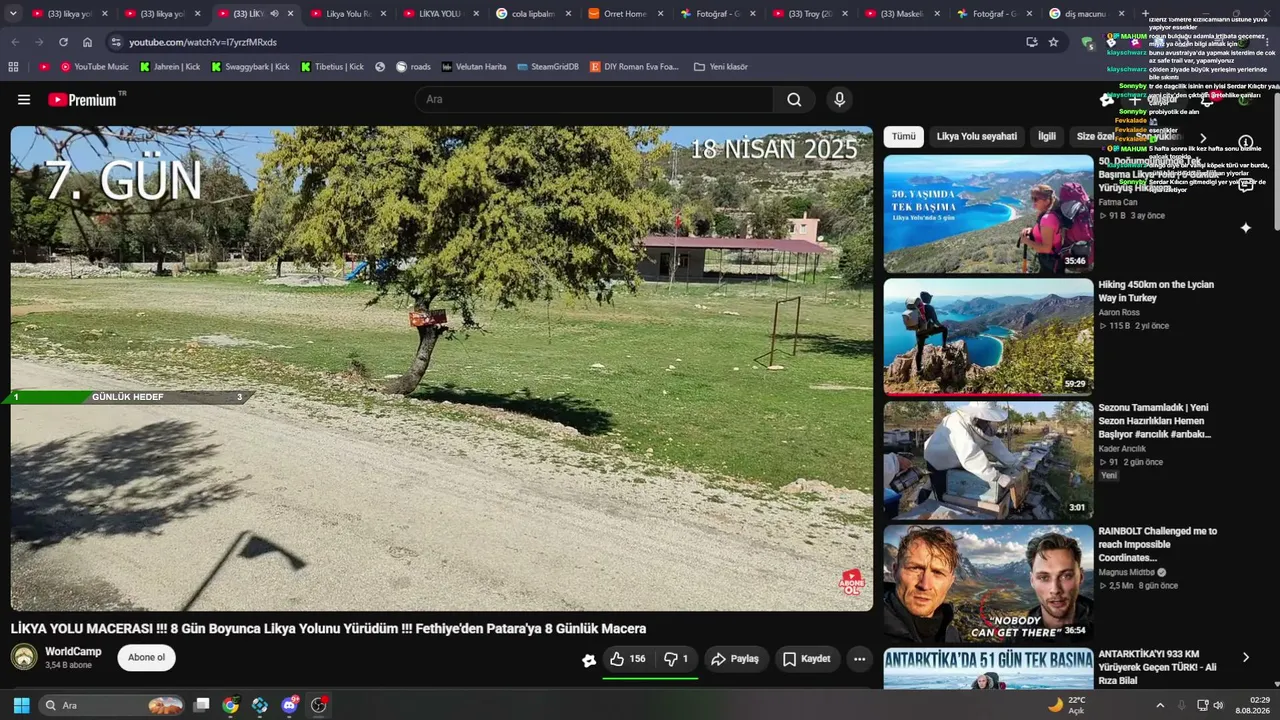Open the SteamGridDB bookmark
Image resolution: width=1280 pixels, height=720 pixels.
[x=548, y=67]
